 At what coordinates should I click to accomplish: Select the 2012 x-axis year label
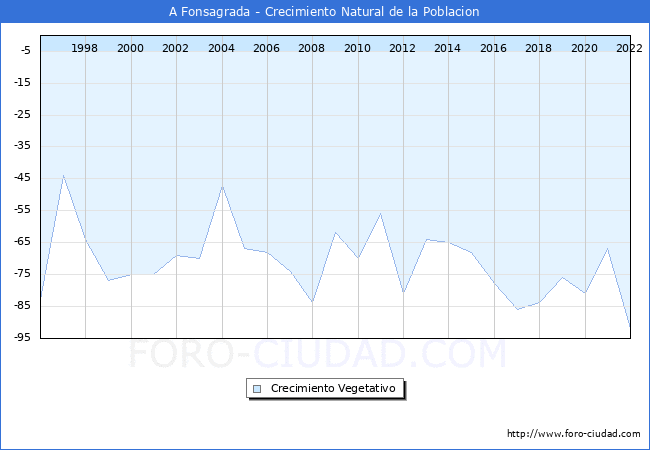point(402,48)
